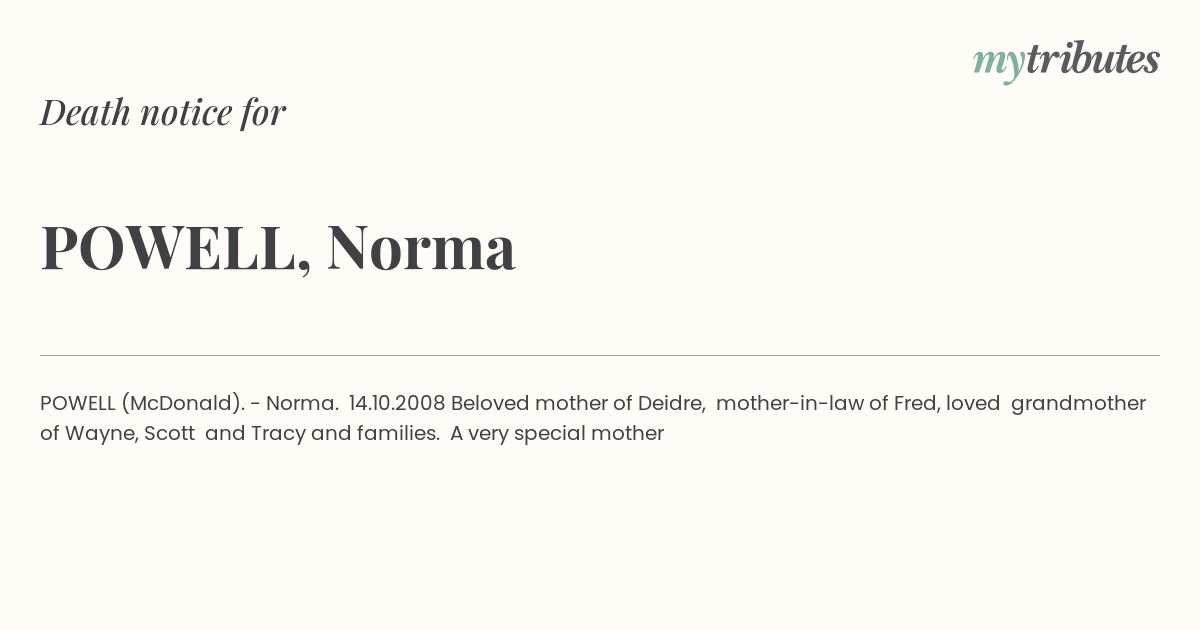The image size is (1200, 630).
Task: Click the word "tributes" in the logo
Action: [x=1092, y=59]
